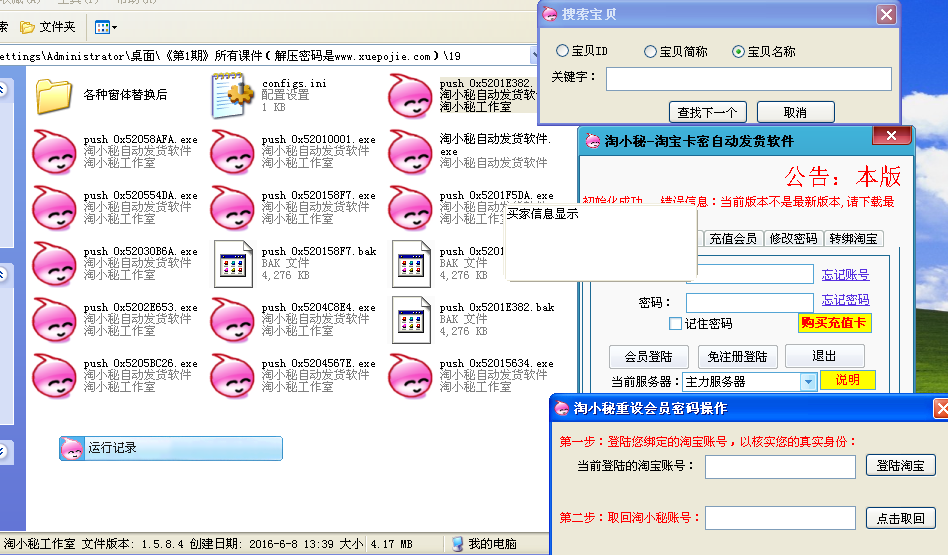This screenshot has height=555, width=948.
Task: Select push 0x52058AFA.exe icon
Action: coord(54,152)
